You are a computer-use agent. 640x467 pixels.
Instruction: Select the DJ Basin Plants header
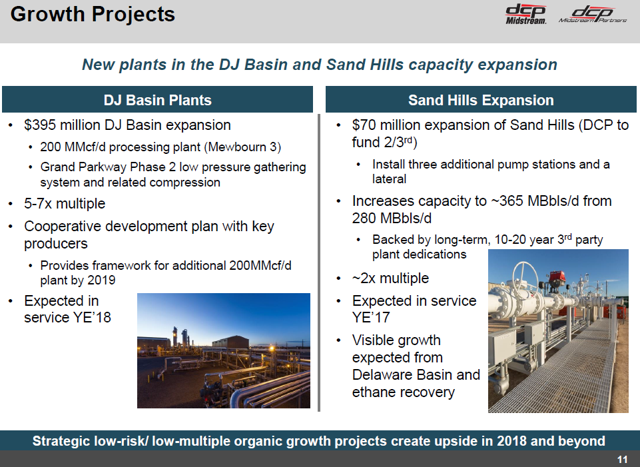click(x=158, y=100)
